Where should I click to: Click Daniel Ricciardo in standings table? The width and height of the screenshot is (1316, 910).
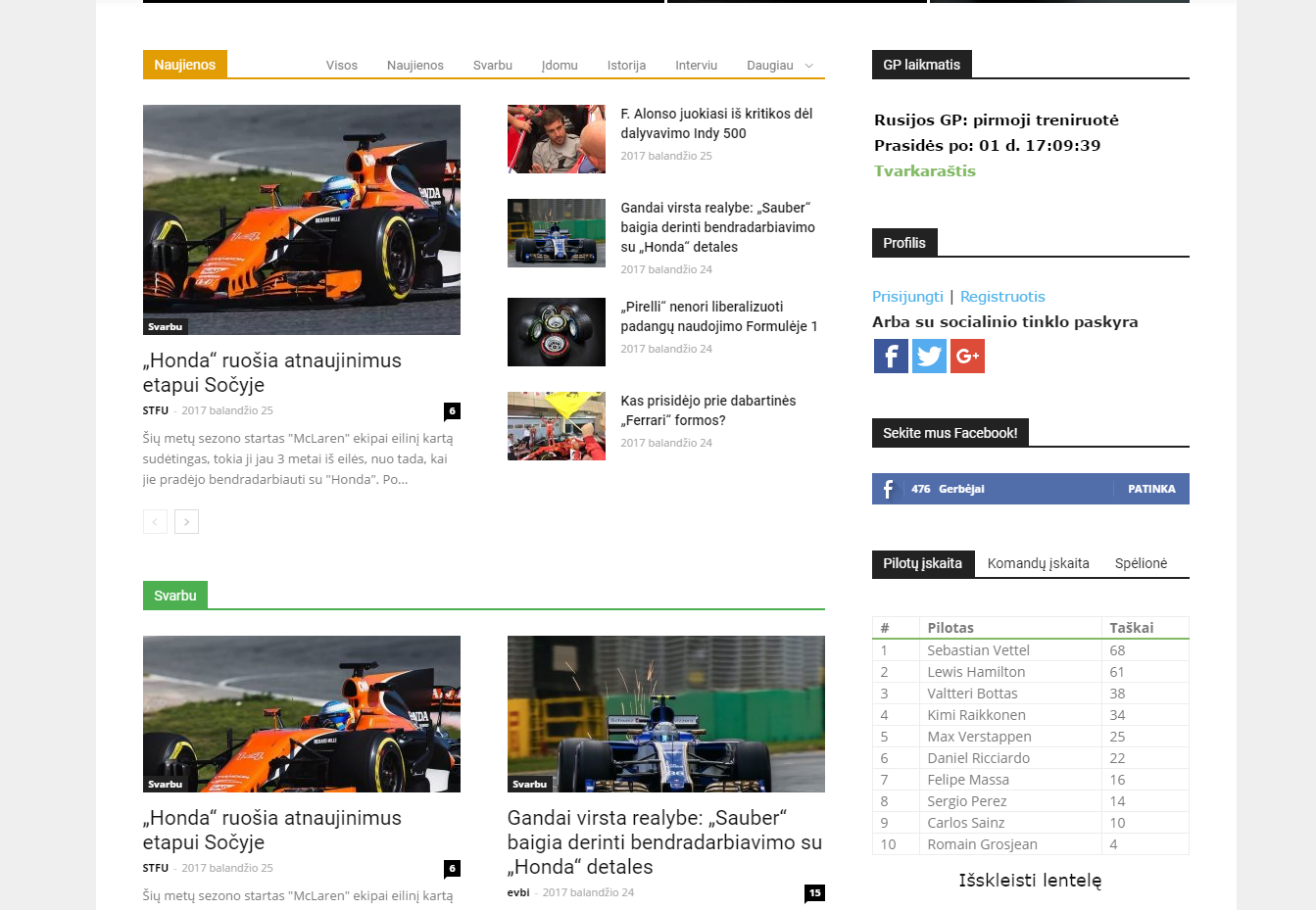pyautogui.click(x=979, y=758)
